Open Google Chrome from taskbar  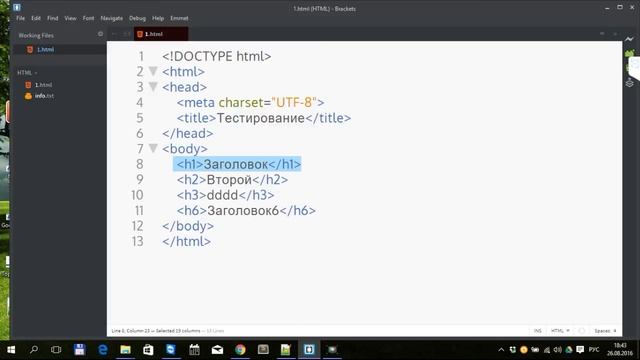coord(240,350)
